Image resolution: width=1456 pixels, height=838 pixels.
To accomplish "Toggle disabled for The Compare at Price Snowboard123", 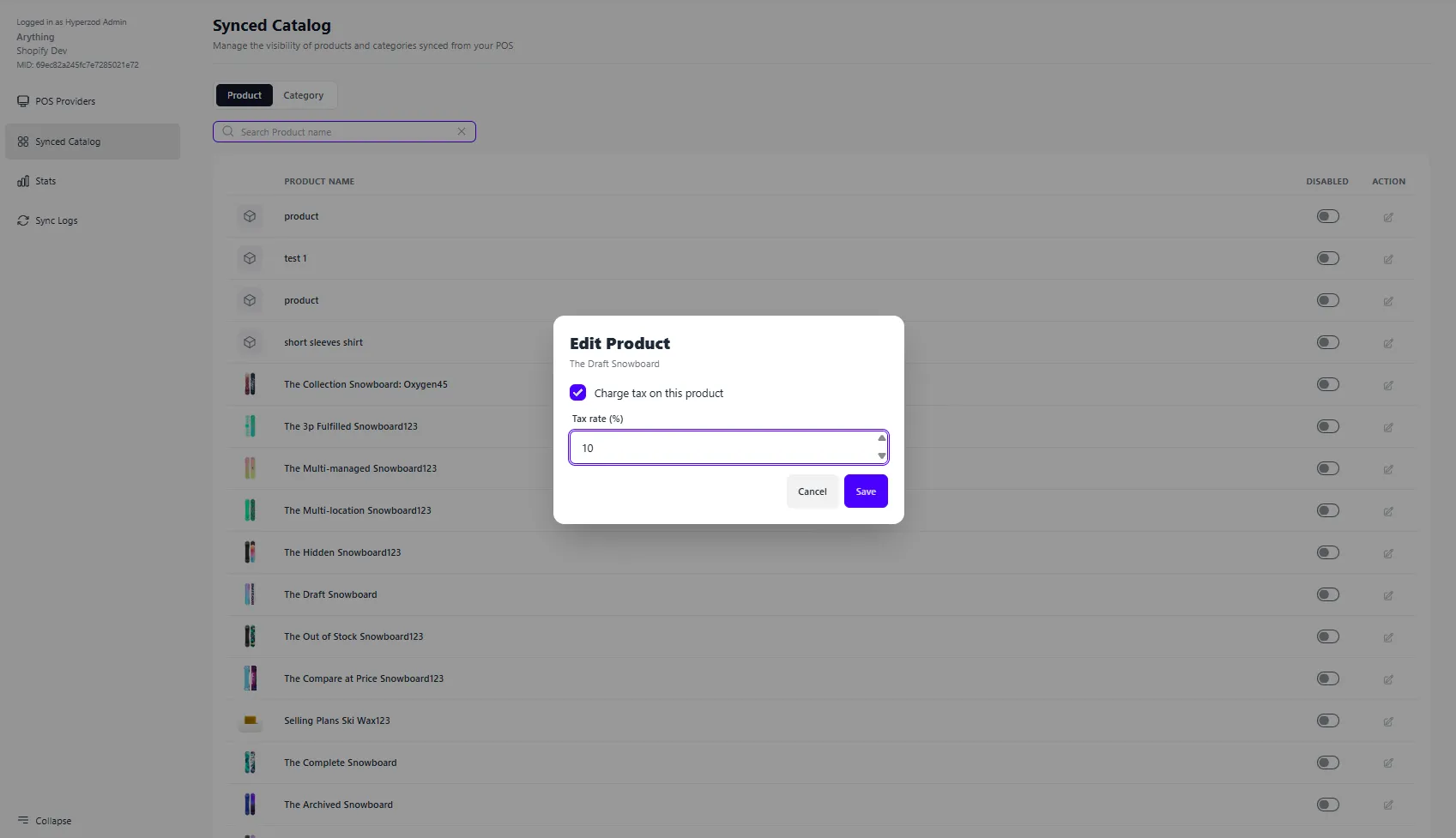I will [1328, 678].
